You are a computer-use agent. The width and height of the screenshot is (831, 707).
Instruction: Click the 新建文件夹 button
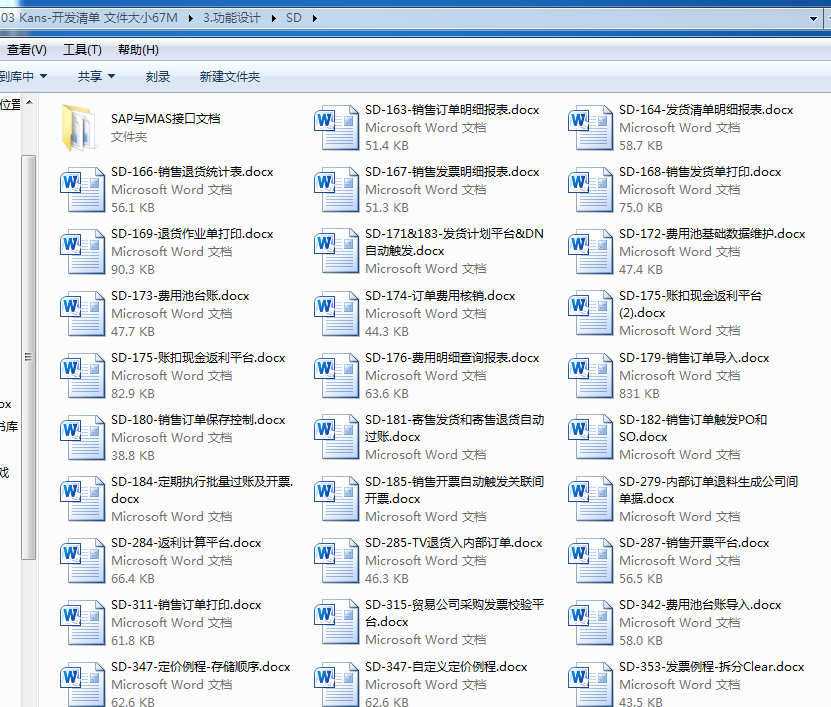tap(229, 76)
